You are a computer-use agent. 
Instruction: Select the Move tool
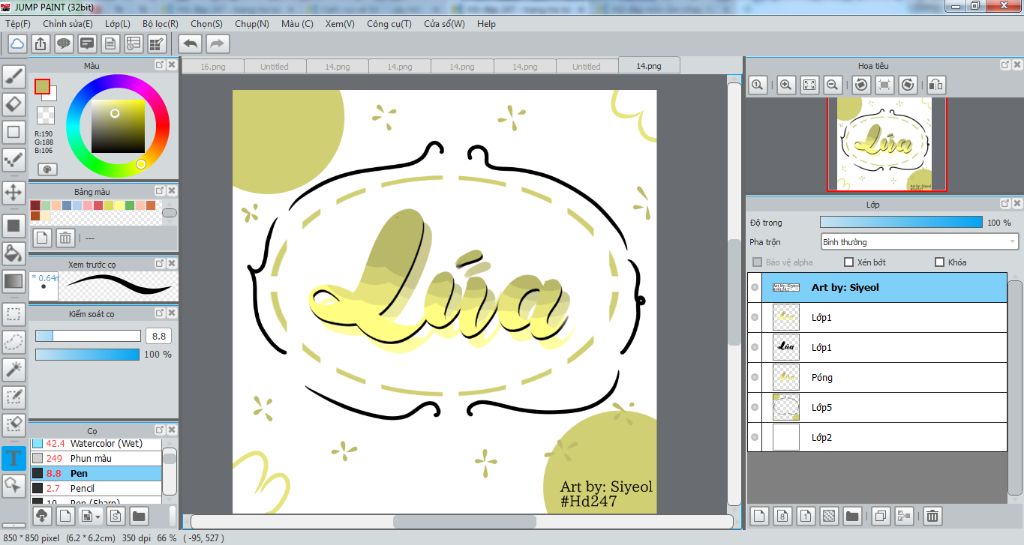pyautogui.click(x=14, y=193)
